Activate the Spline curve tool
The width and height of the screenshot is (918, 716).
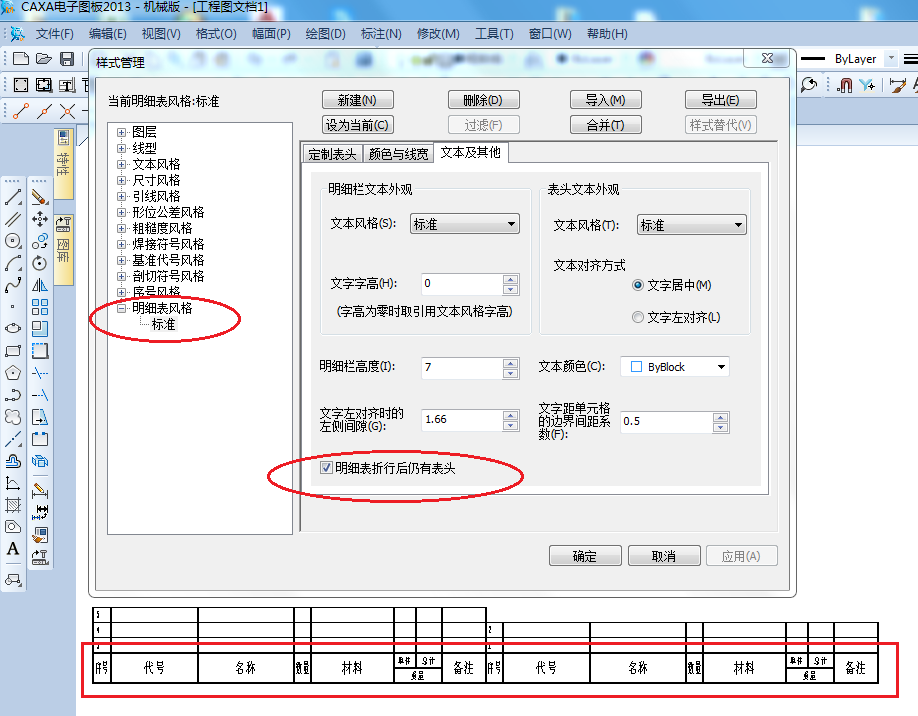point(12,283)
